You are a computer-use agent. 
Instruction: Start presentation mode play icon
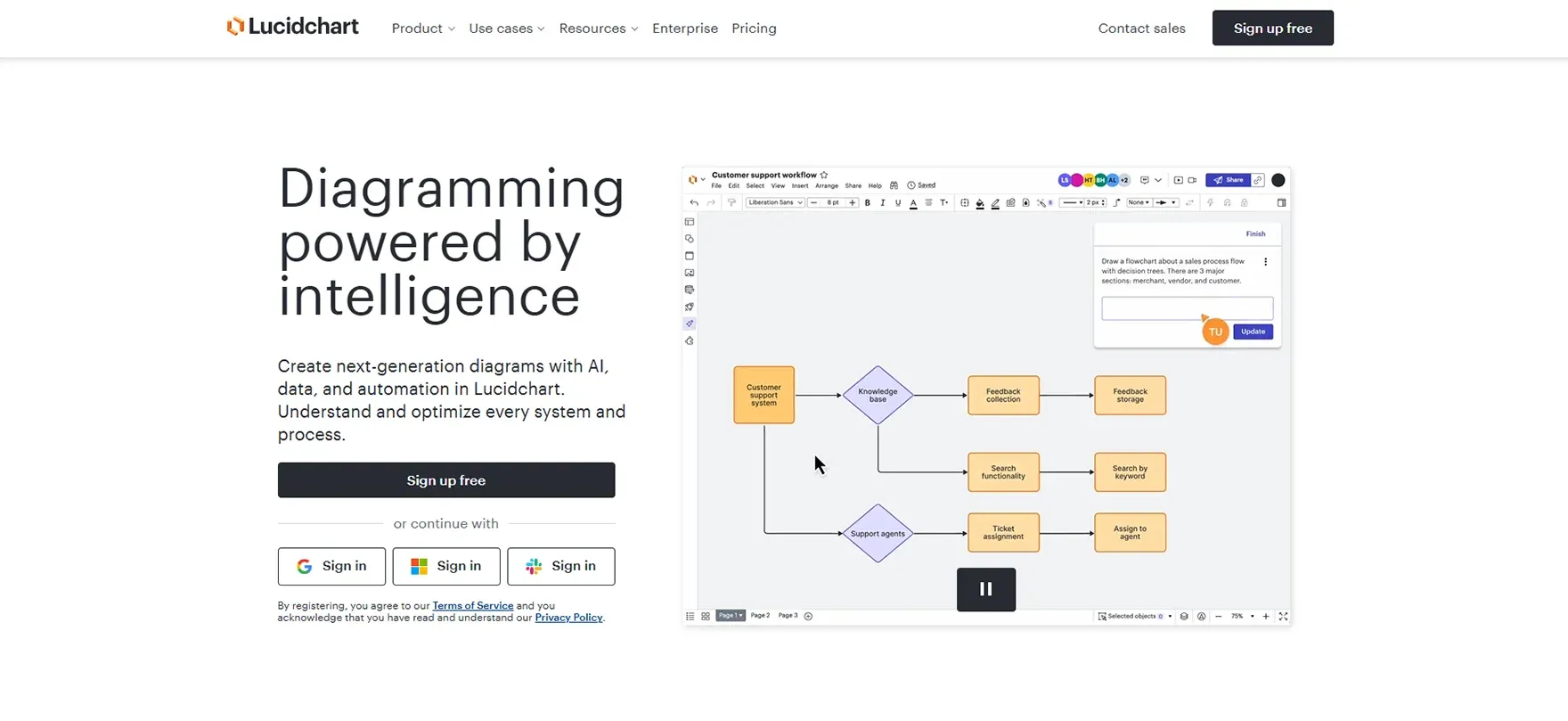pos(1179,180)
